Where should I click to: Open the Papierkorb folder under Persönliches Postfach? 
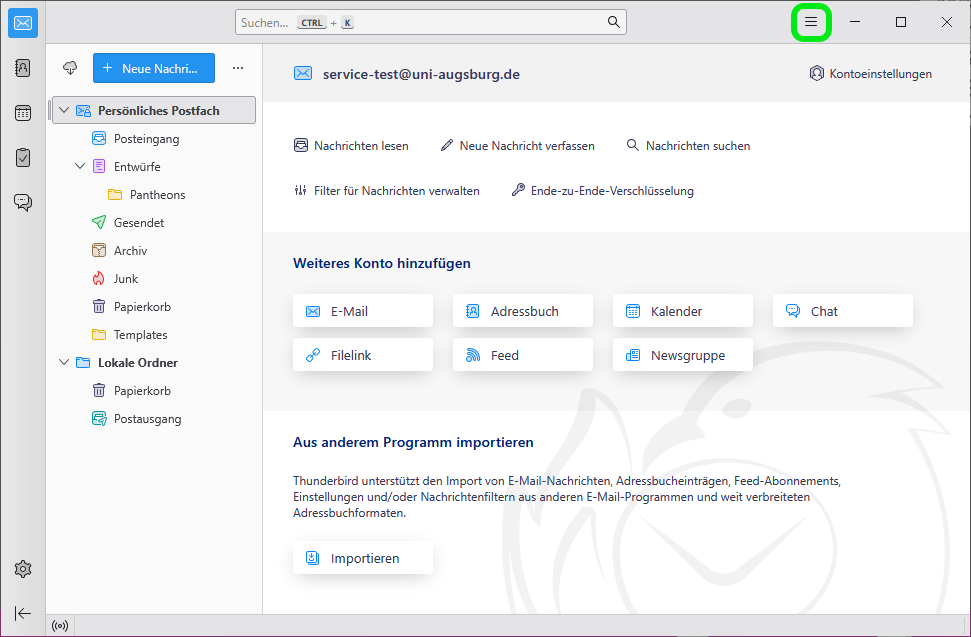tap(142, 307)
